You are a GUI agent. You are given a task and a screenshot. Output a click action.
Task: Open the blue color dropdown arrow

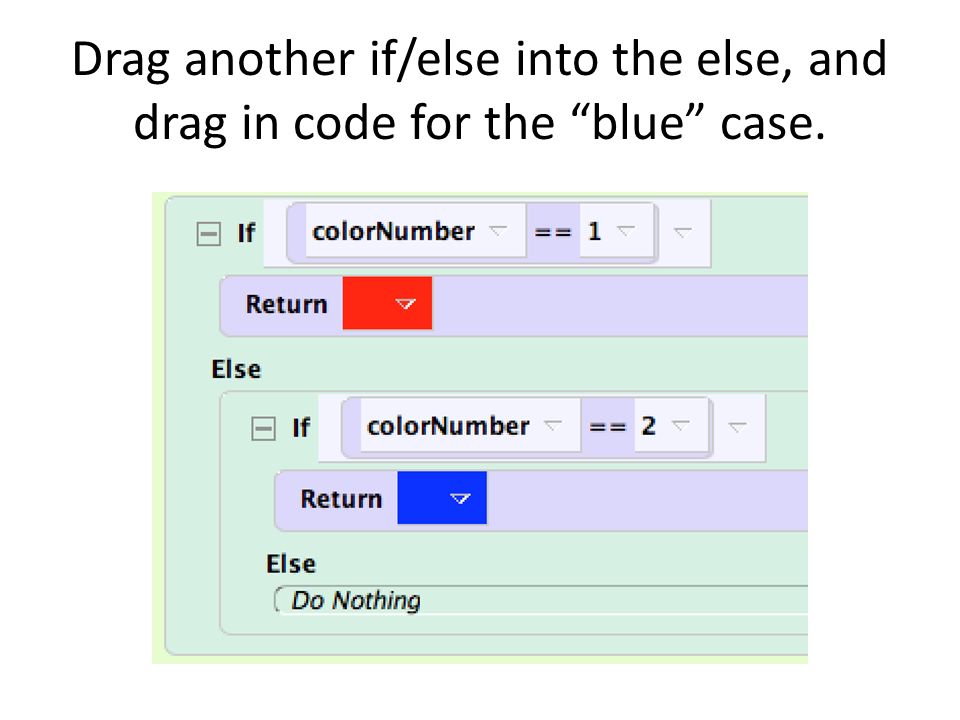point(460,498)
